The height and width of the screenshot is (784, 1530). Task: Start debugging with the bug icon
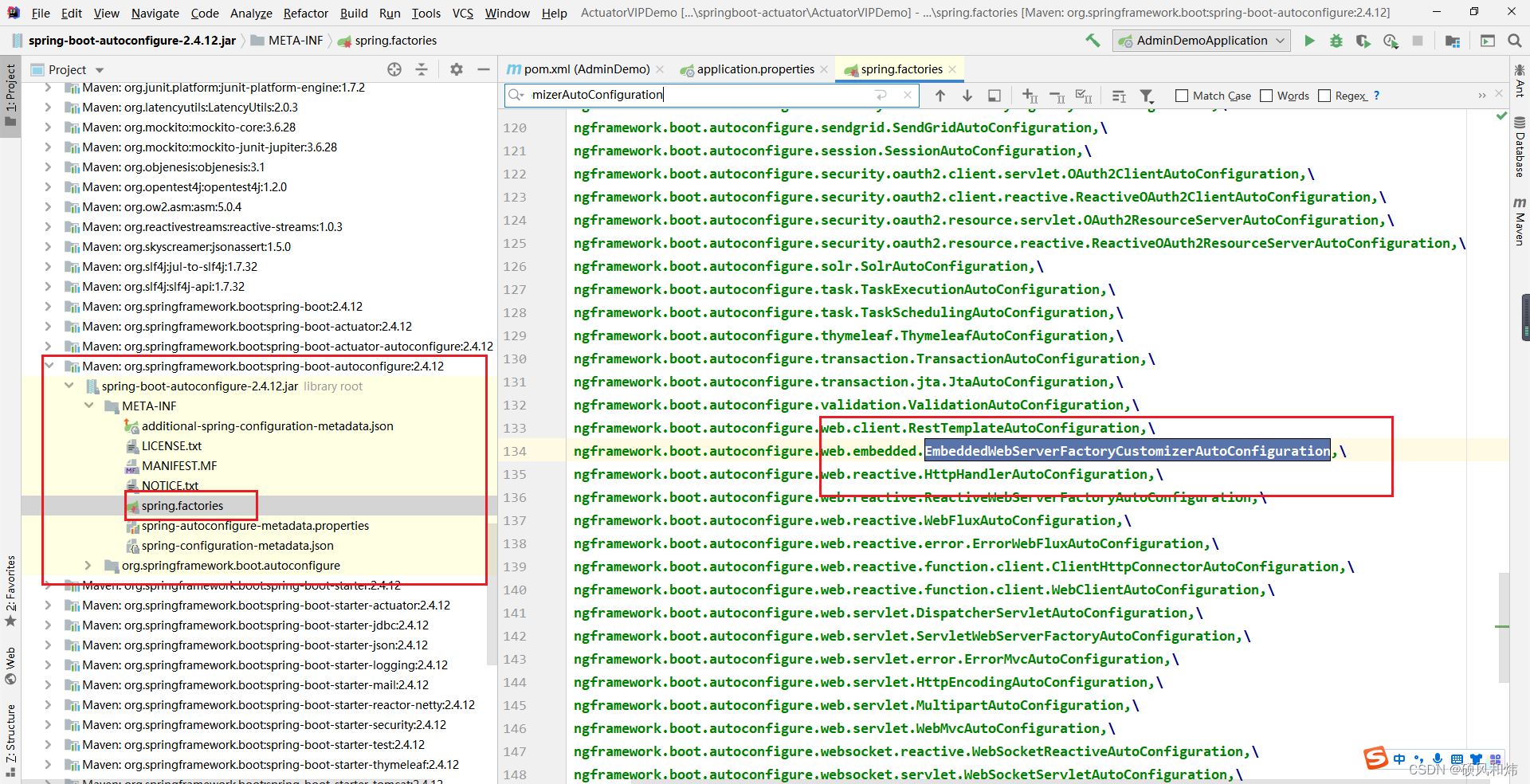(x=1336, y=41)
